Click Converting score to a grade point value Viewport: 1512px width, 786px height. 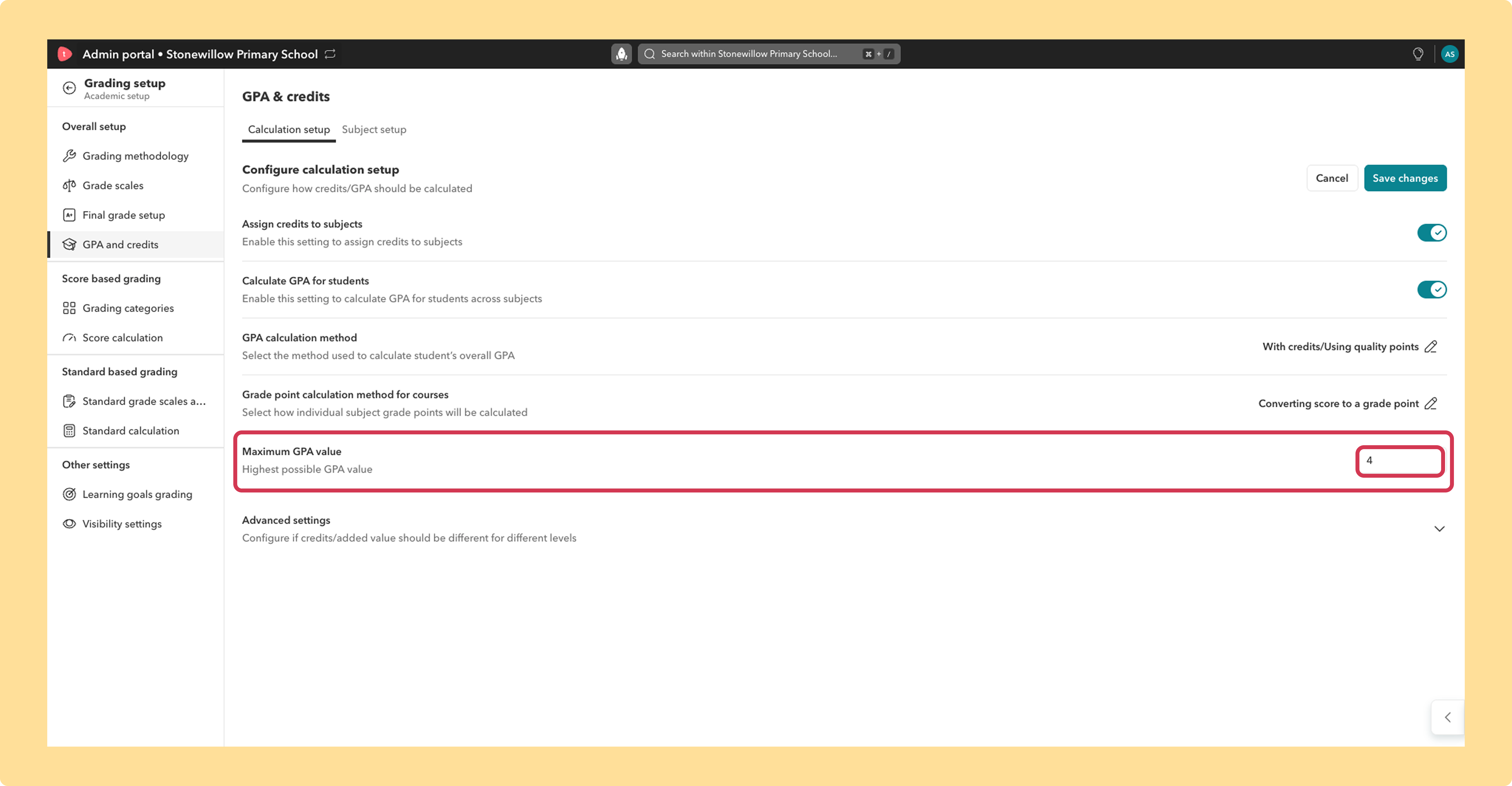[x=1338, y=404]
